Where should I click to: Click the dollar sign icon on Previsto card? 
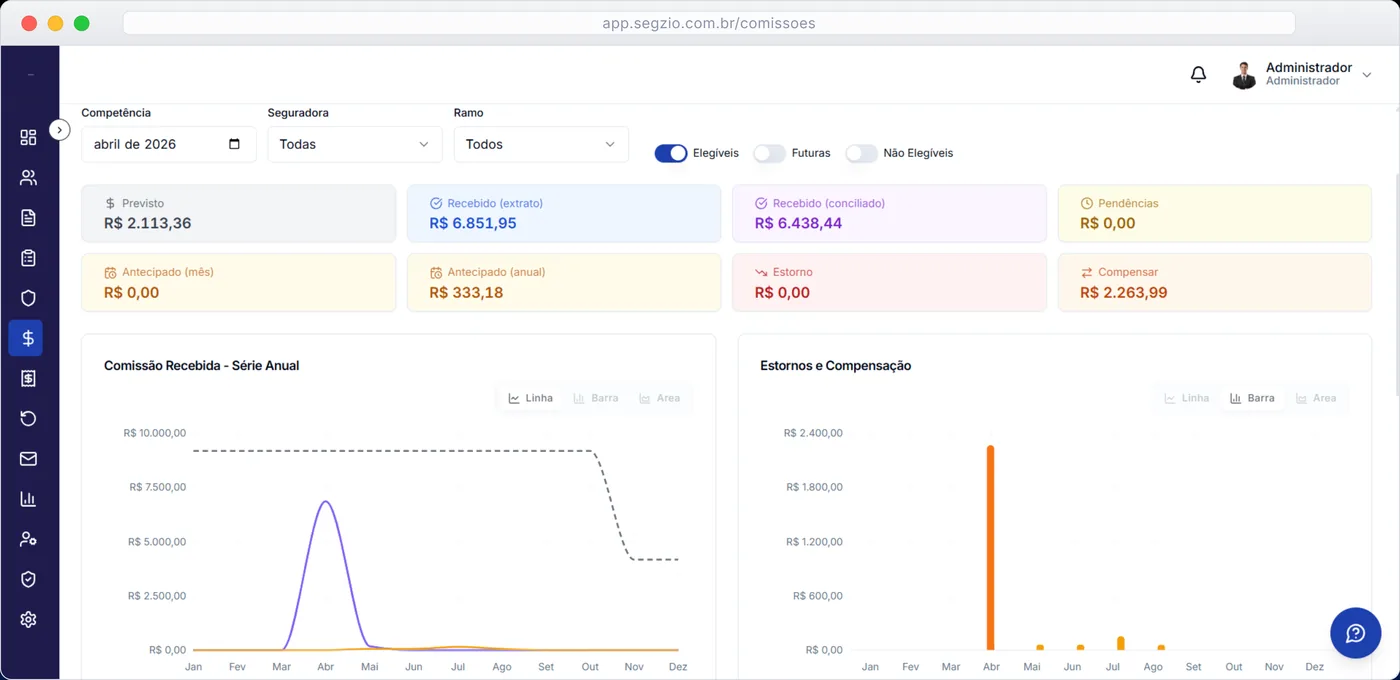110,203
